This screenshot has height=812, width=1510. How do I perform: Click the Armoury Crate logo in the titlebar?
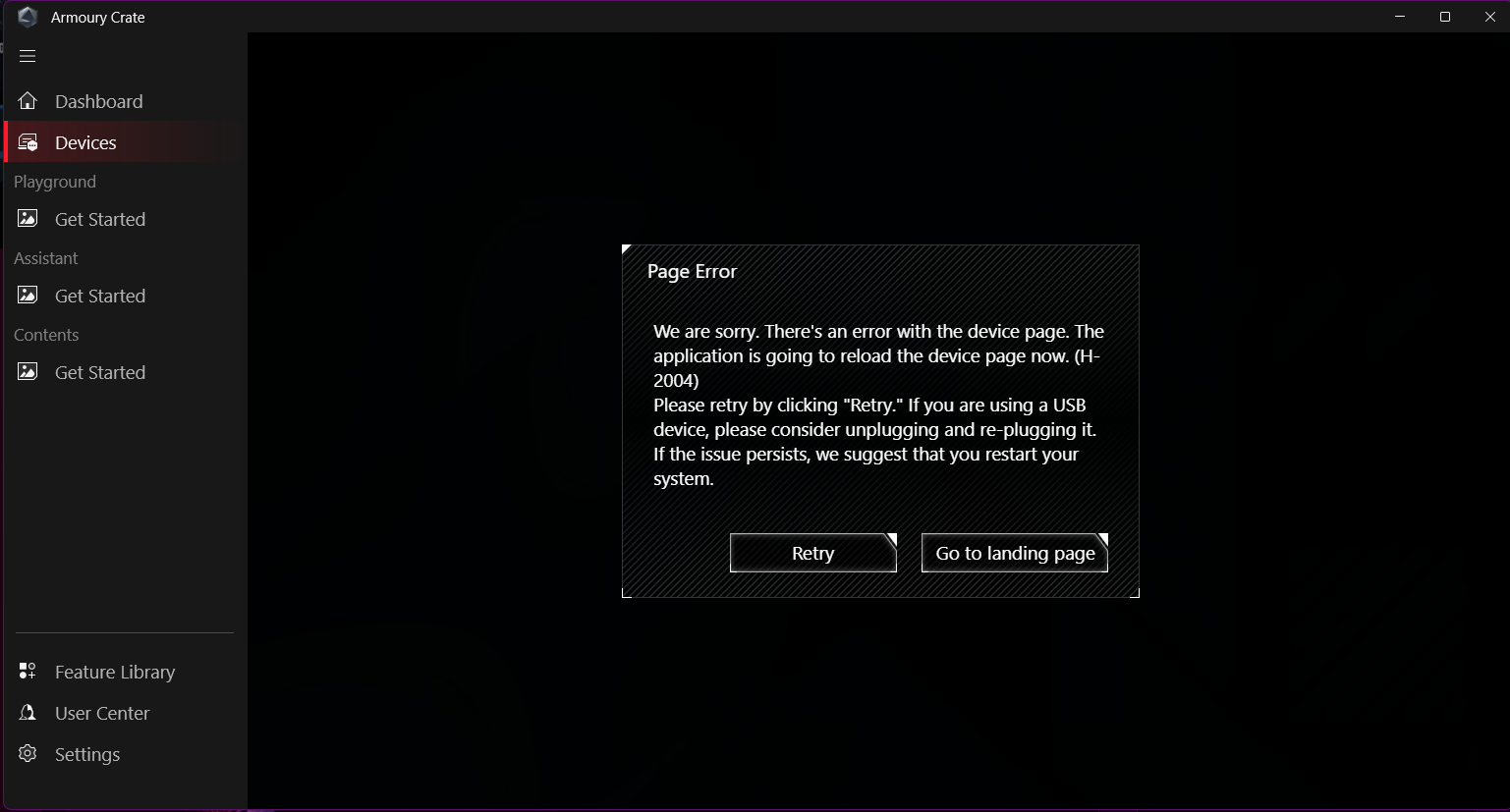pyautogui.click(x=28, y=17)
